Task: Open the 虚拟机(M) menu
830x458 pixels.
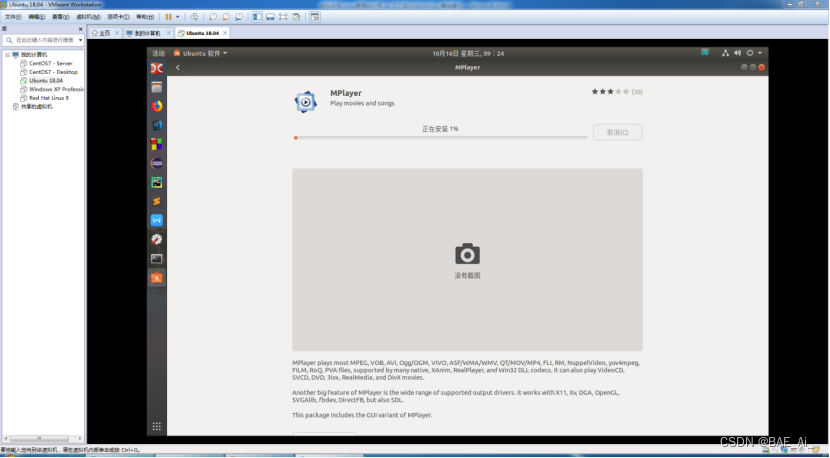Action: pos(88,17)
